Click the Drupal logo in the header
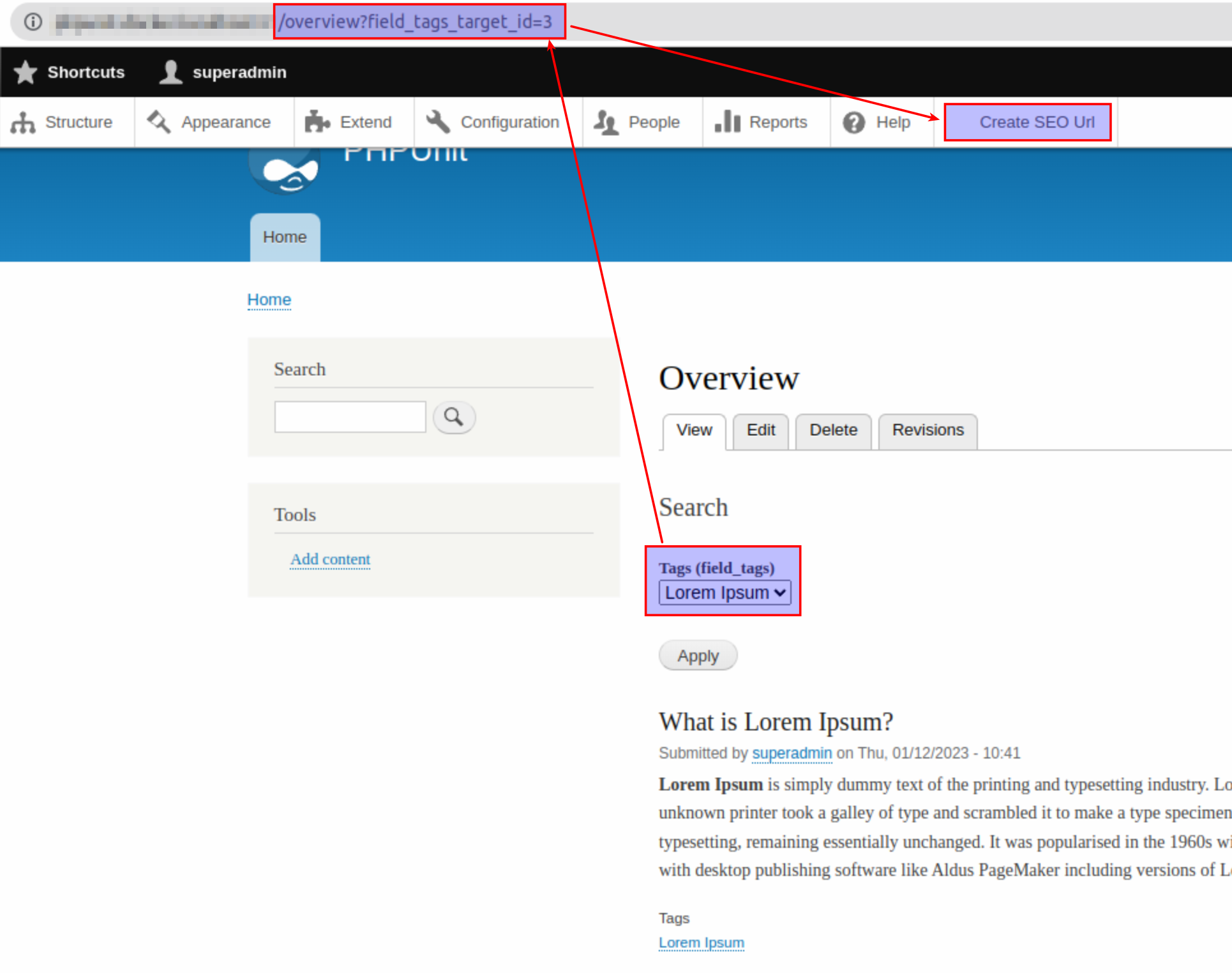Image resolution: width=1232 pixels, height=973 pixels. click(283, 170)
